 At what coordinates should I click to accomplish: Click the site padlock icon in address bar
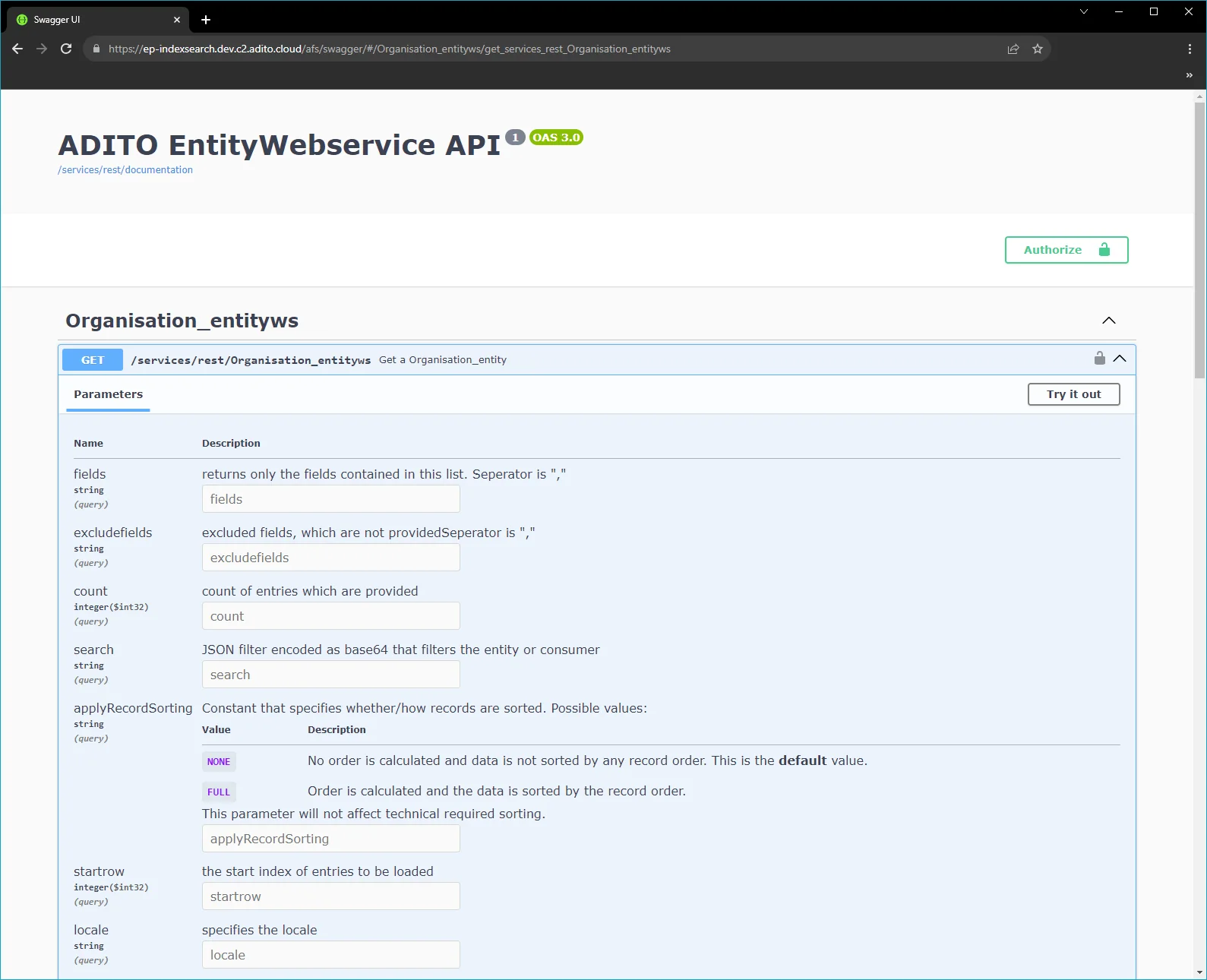(96, 49)
